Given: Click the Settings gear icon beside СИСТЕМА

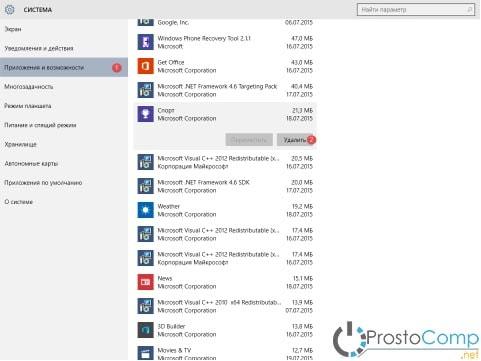Looking at the screenshot, I should coord(9,10).
